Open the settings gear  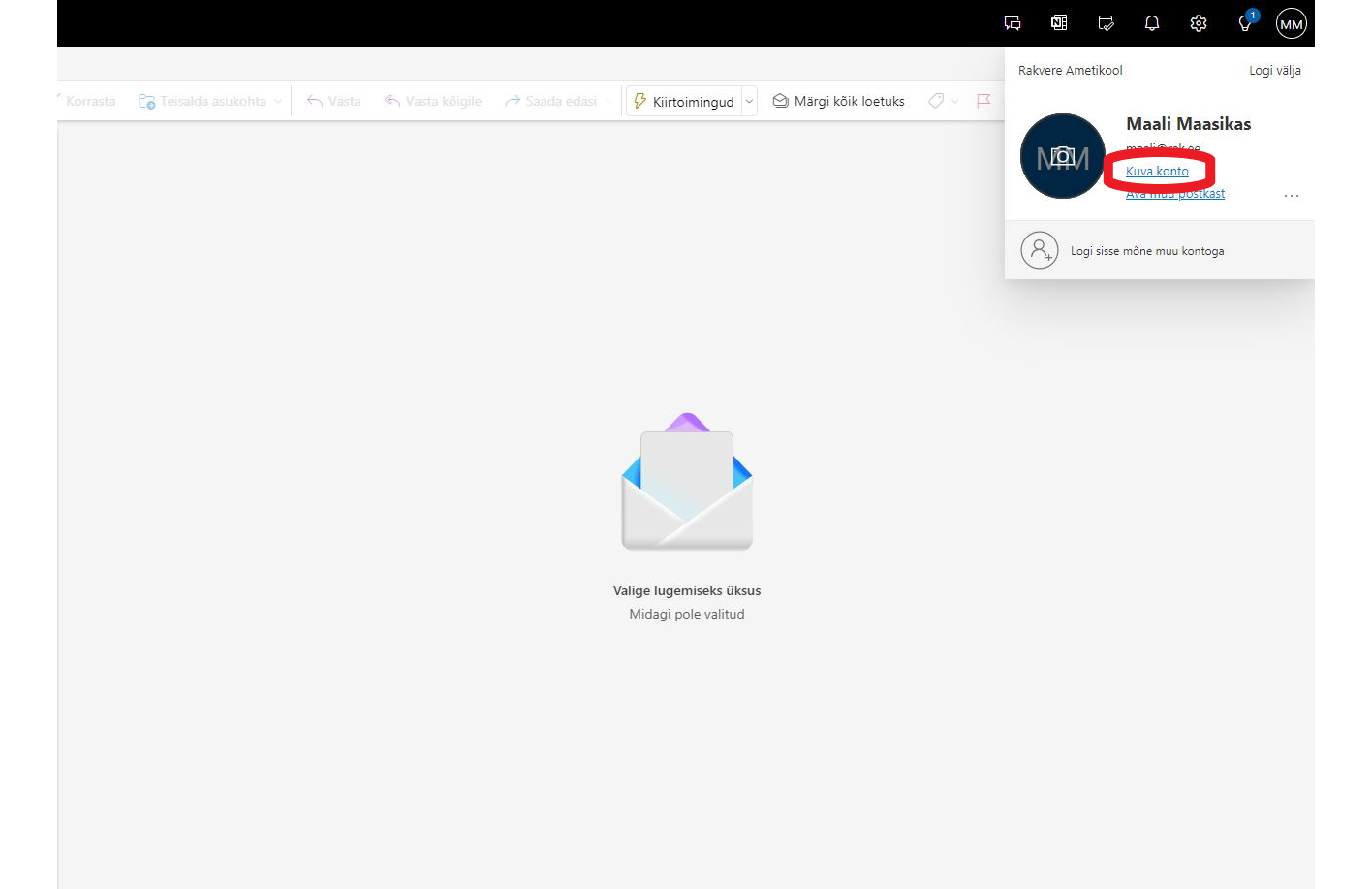click(1199, 23)
